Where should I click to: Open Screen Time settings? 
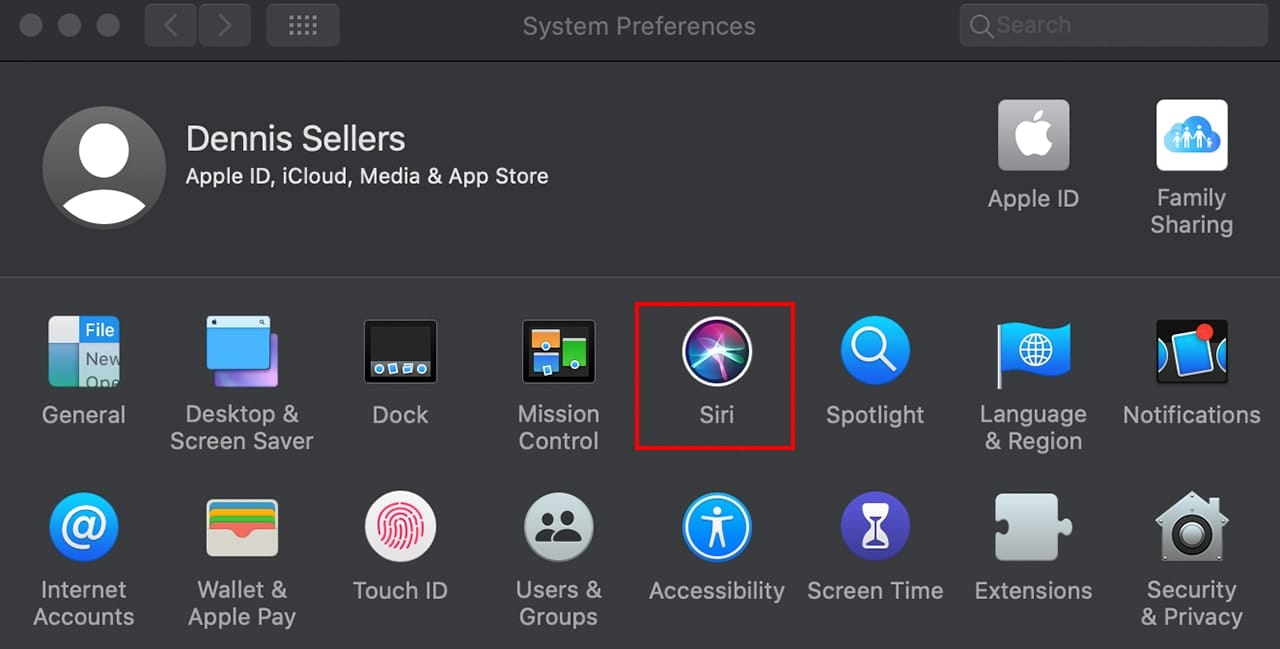[875, 528]
